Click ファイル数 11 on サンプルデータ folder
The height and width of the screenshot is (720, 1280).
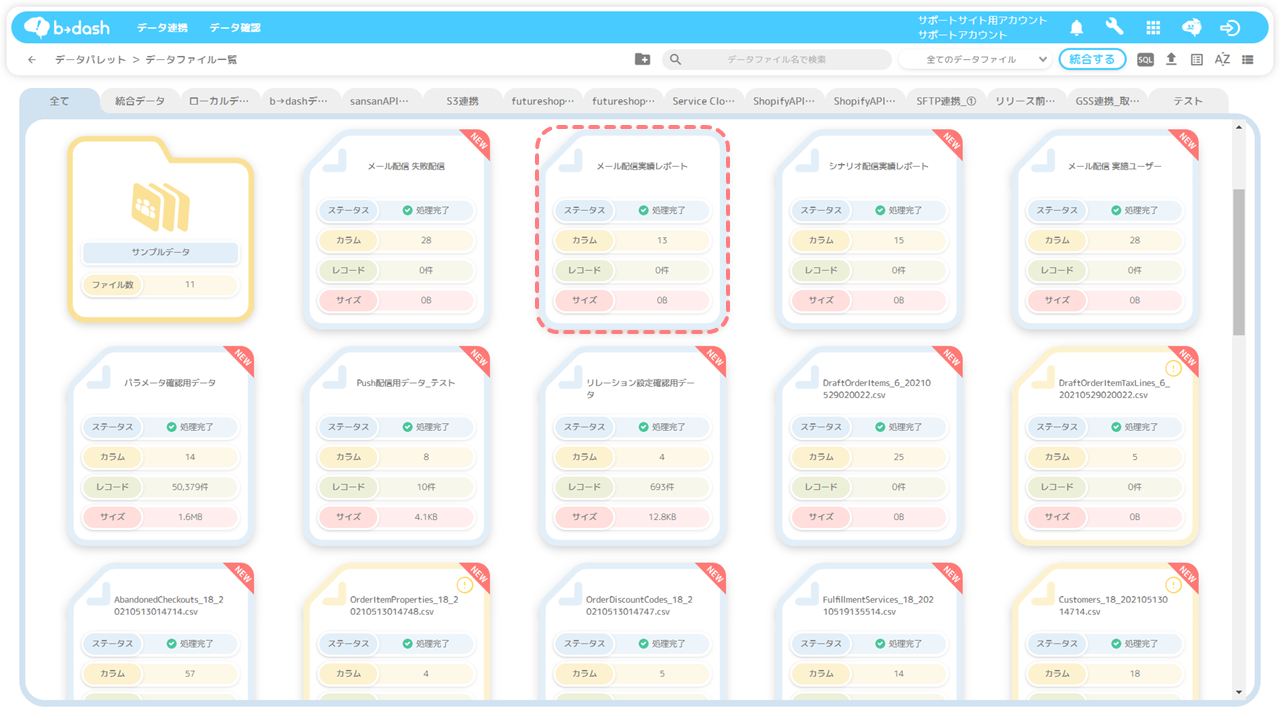(x=160, y=285)
